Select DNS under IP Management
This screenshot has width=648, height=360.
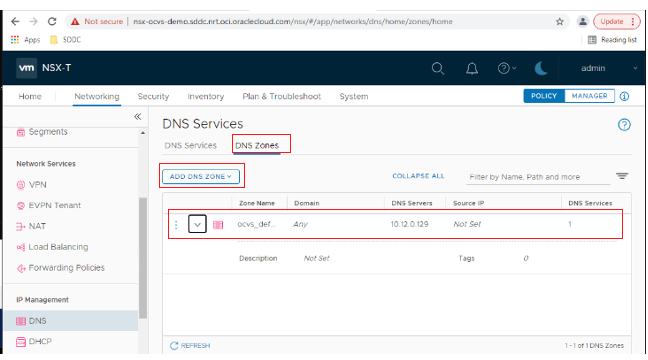(71, 321)
